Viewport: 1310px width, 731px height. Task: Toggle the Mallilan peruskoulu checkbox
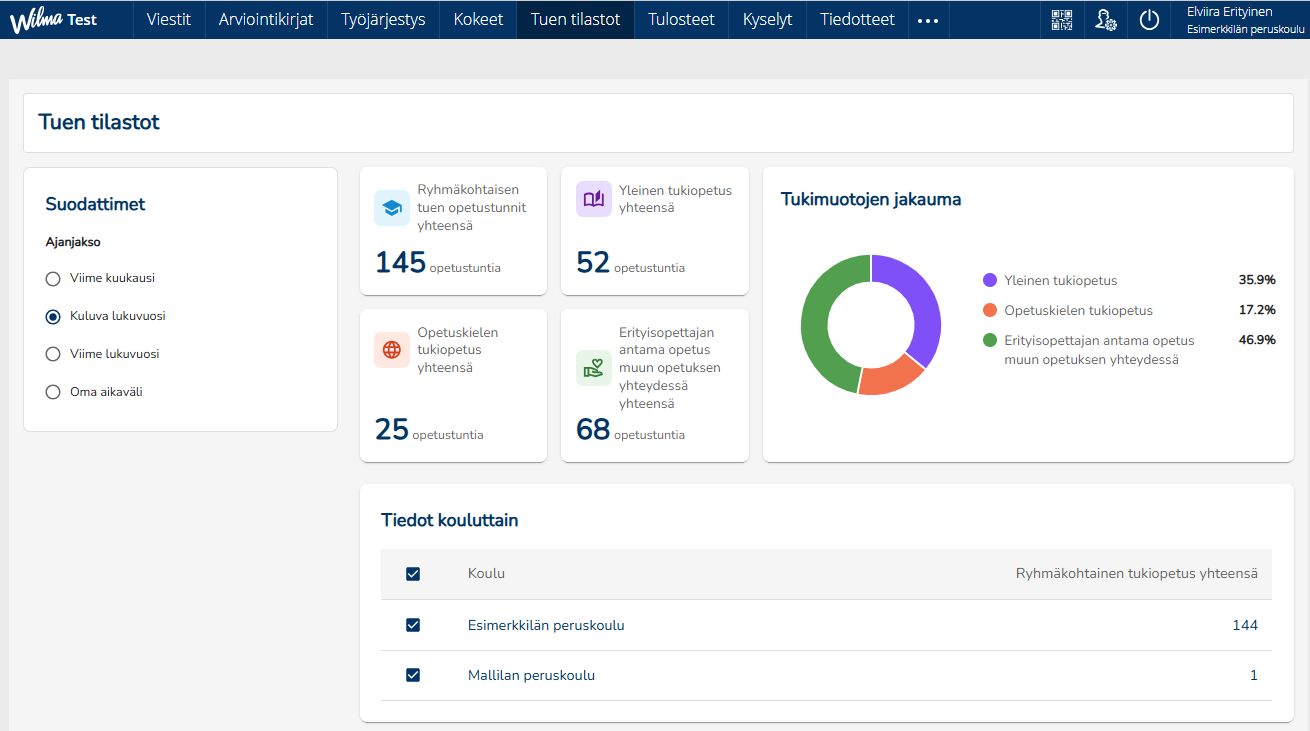[x=413, y=675]
